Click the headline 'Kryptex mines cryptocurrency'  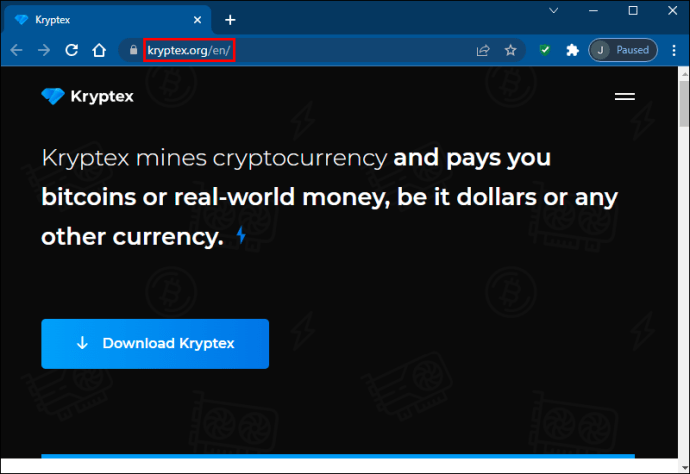click(x=214, y=158)
